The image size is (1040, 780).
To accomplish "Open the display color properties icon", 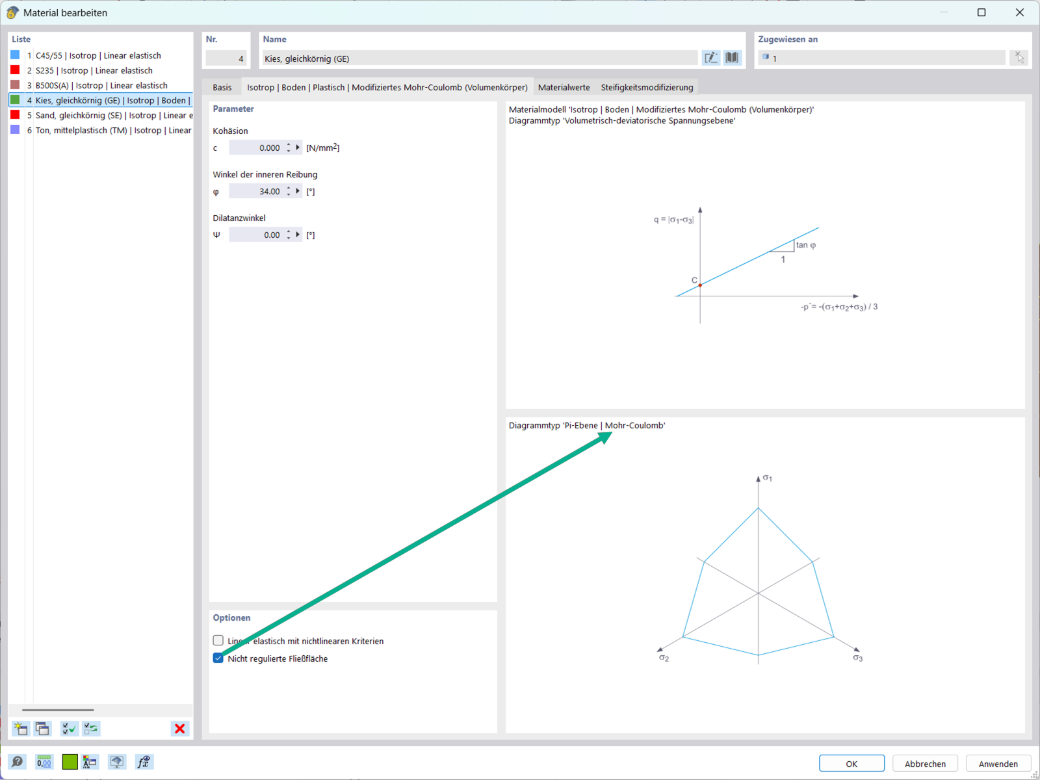I will (x=90, y=762).
